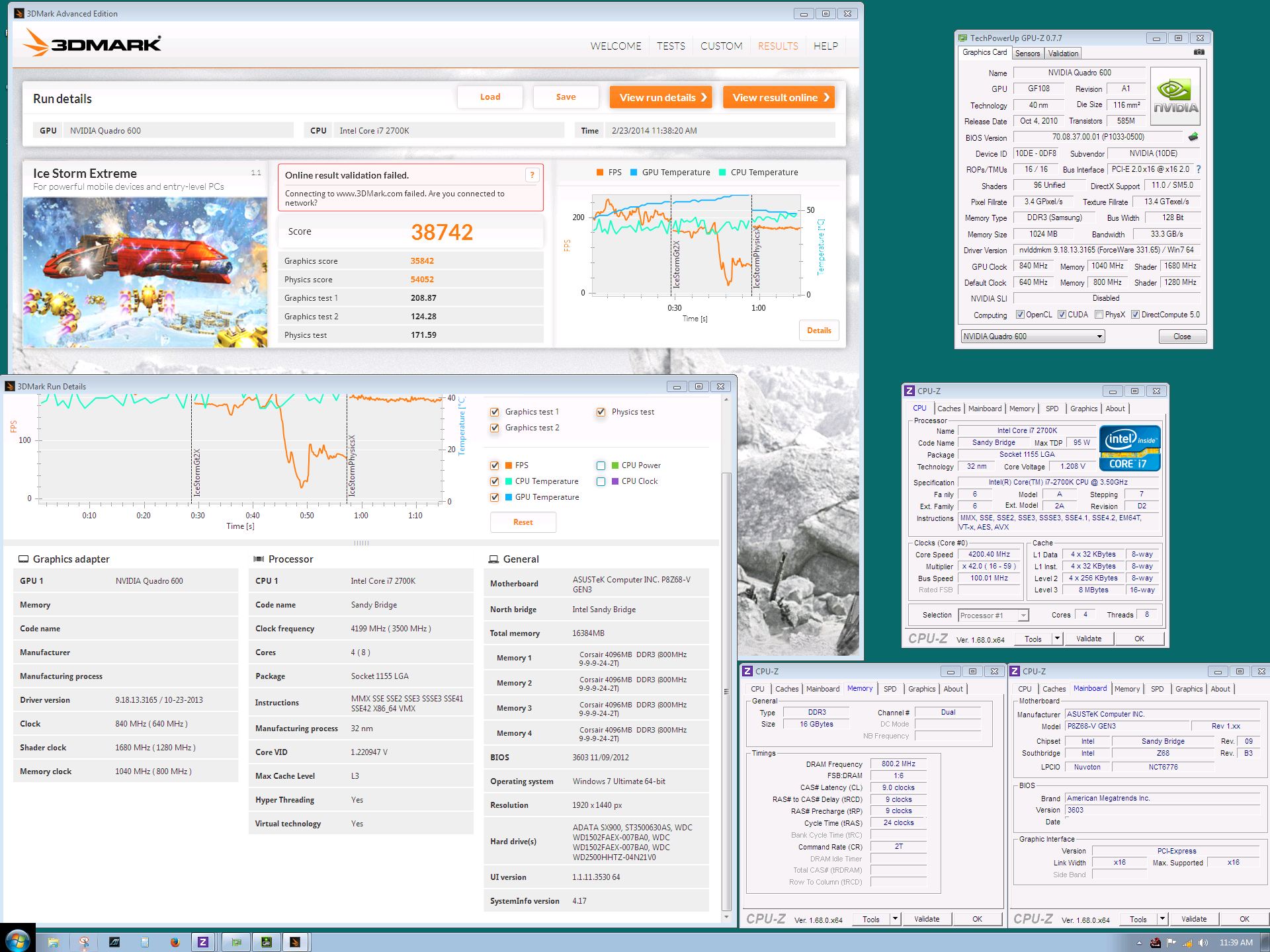Launch Firefox from the taskbar

175,942
